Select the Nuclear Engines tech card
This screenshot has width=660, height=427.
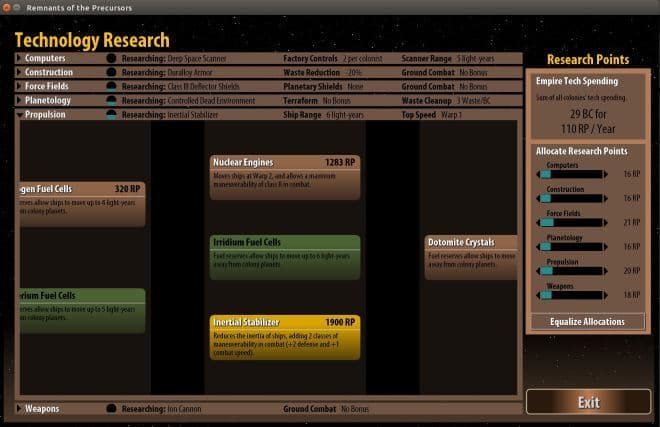pos(285,177)
